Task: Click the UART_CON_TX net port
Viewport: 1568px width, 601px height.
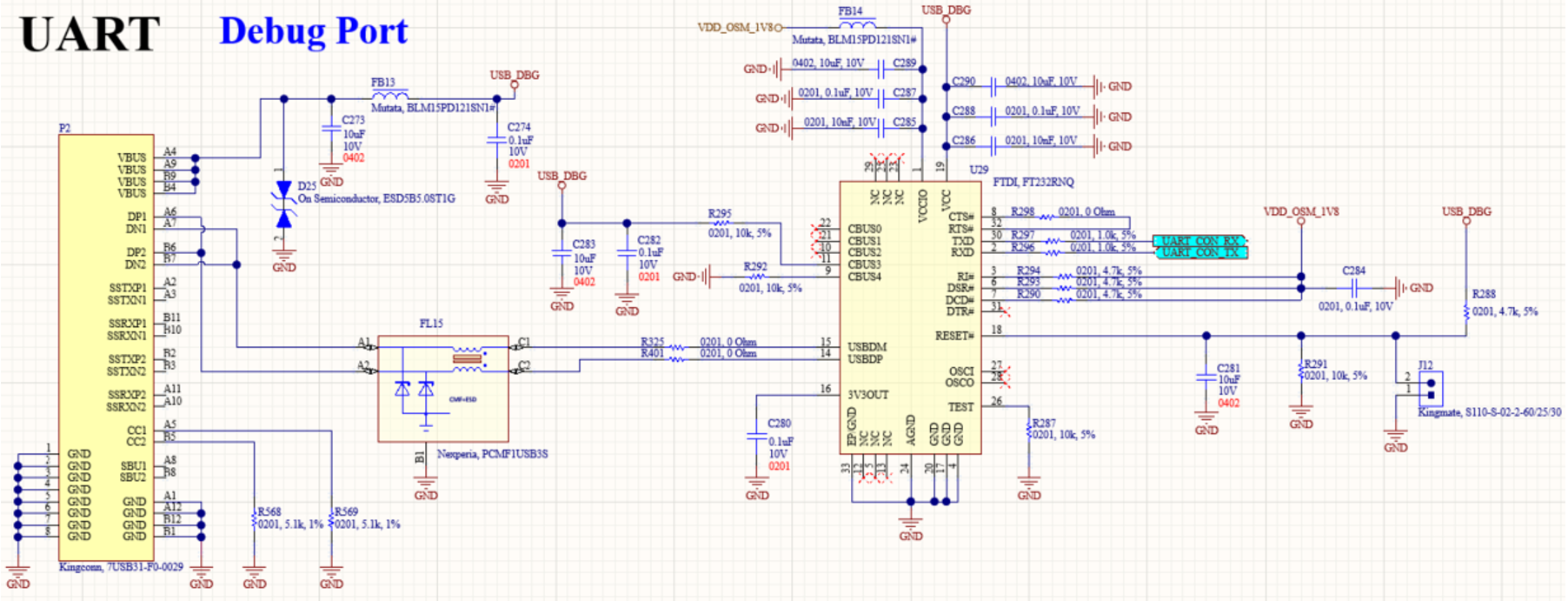Action: click(1200, 252)
